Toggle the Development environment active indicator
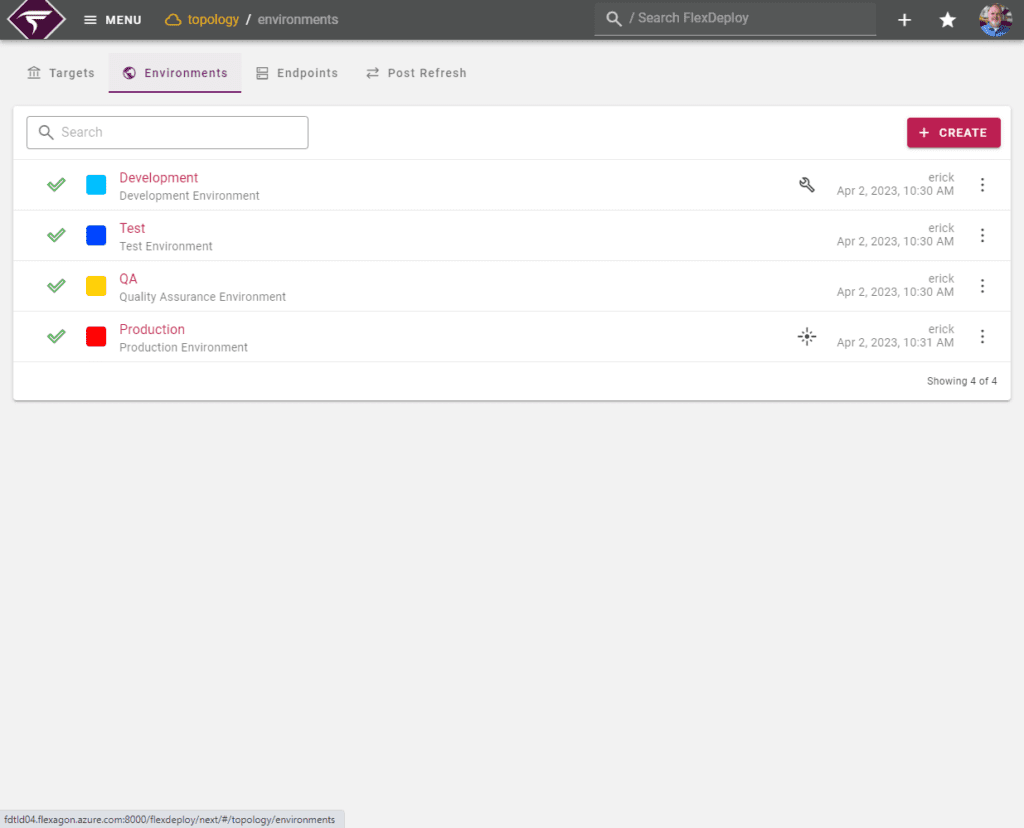The height and width of the screenshot is (828, 1024). pyautogui.click(x=56, y=184)
